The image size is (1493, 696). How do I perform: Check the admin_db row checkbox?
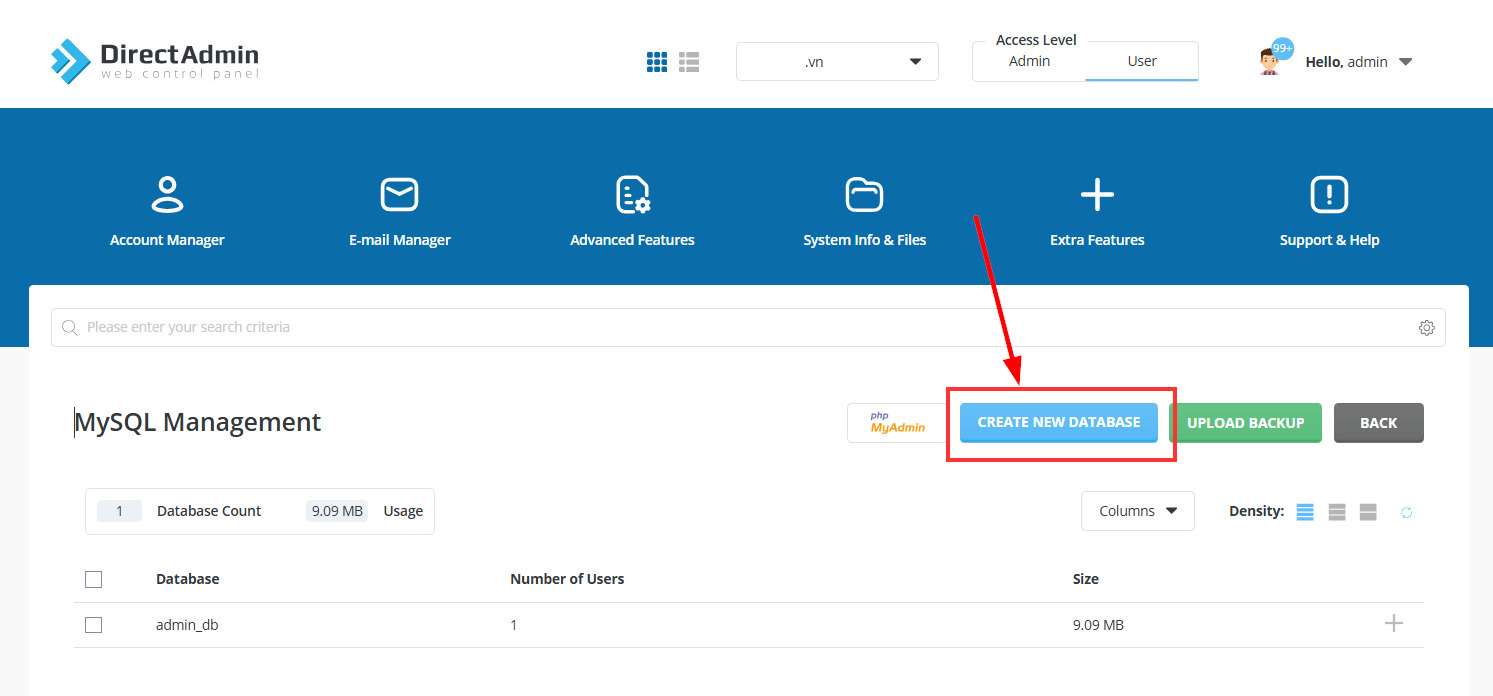pyautogui.click(x=94, y=625)
